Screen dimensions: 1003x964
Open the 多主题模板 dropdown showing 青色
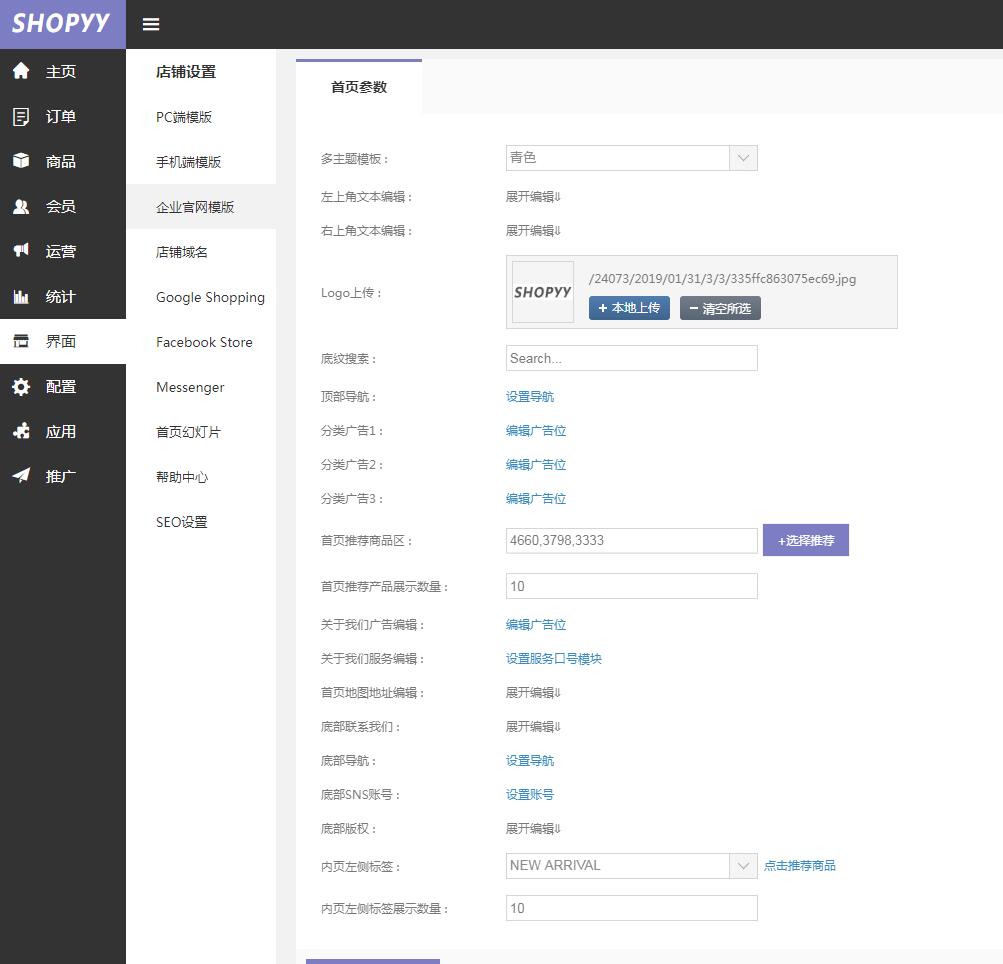coord(631,158)
